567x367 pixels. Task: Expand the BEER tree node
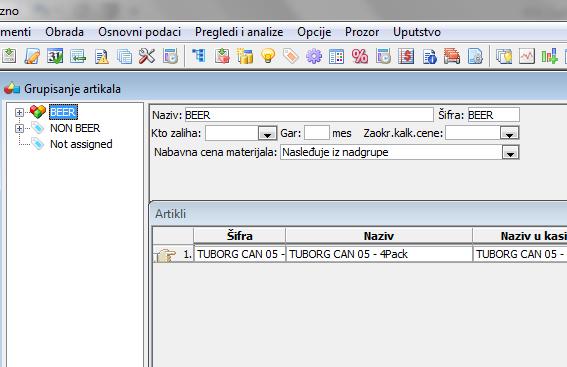[x=19, y=112]
